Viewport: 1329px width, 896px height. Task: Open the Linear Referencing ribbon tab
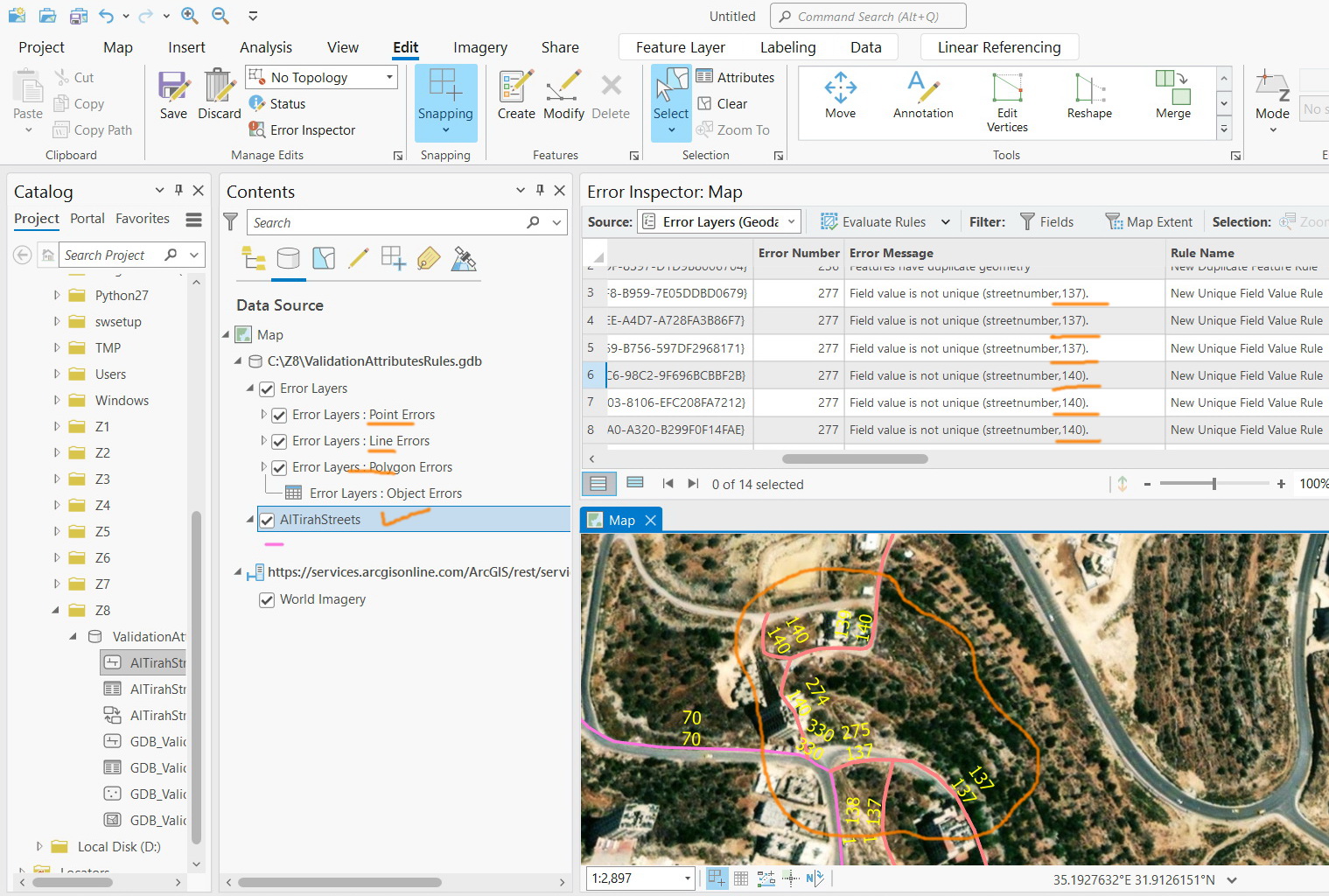(998, 47)
